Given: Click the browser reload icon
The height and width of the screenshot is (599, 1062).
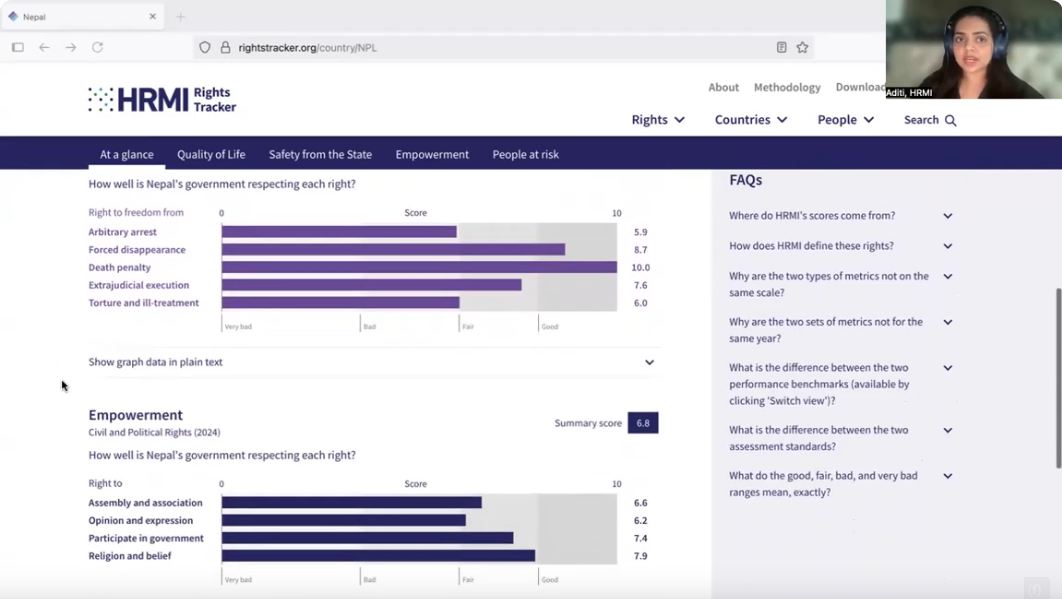Looking at the screenshot, I should click(97, 47).
